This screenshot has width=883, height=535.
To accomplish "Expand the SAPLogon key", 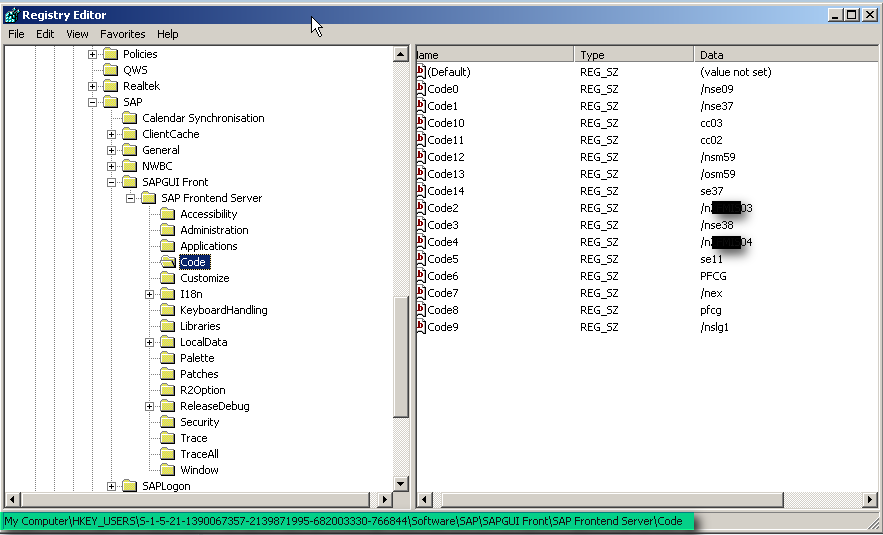I will (x=112, y=487).
